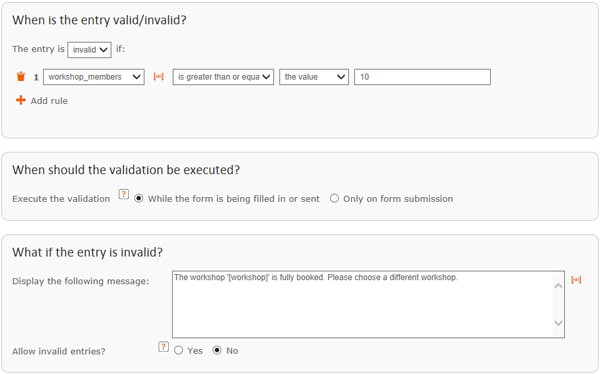Click the message box scroll down arrow
This screenshot has width=600, height=374.
pyautogui.click(x=558, y=323)
